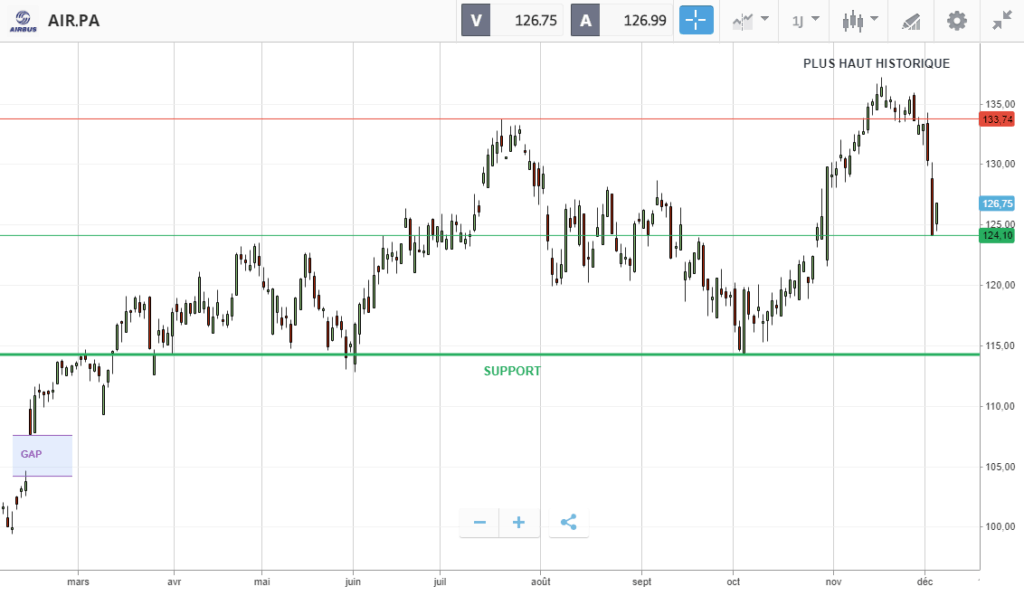This screenshot has width=1024, height=596.
Task: Open chart settings gear
Action: pos(957,21)
